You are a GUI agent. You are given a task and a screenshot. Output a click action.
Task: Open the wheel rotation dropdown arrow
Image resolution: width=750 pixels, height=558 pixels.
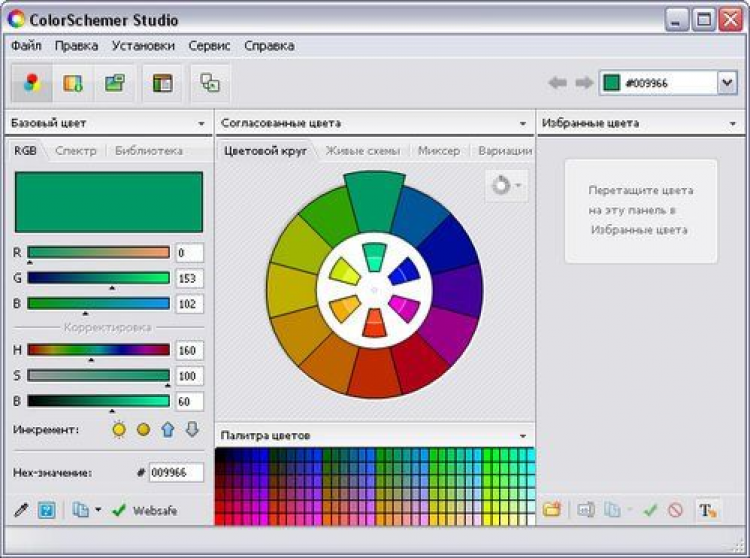pos(519,185)
